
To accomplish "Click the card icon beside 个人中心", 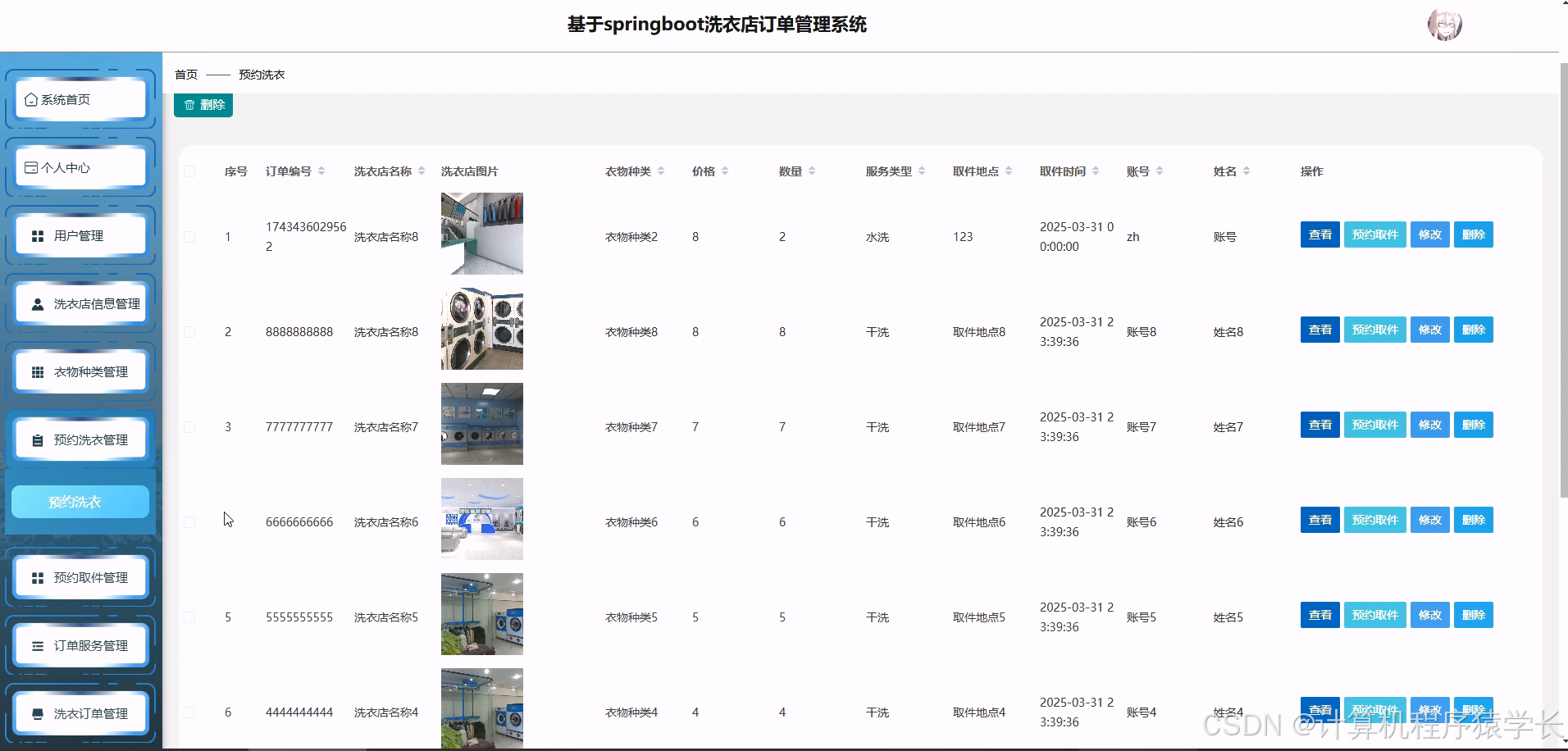I will click(x=31, y=168).
